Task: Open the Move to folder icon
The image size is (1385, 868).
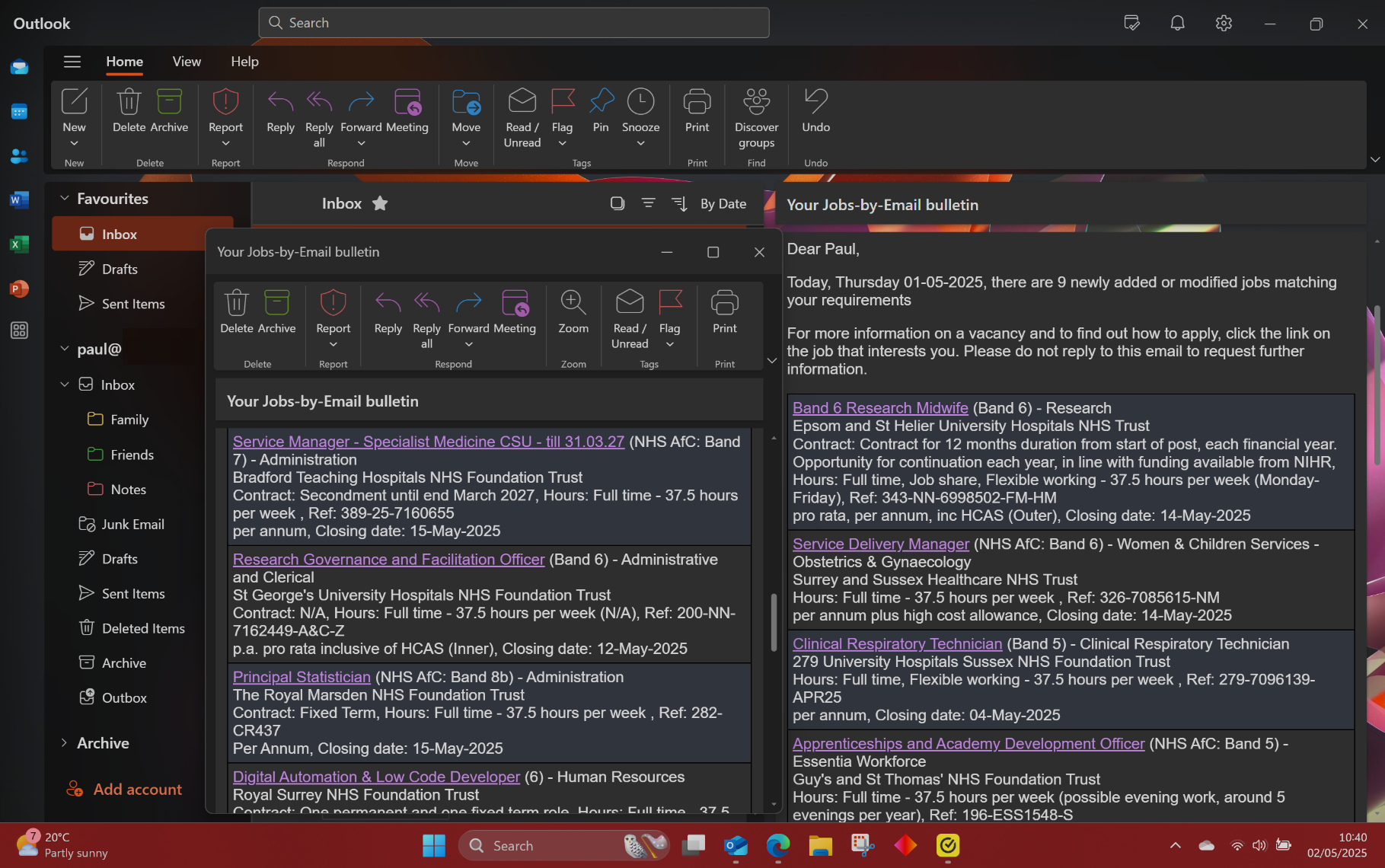Action: [x=466, y=103]
